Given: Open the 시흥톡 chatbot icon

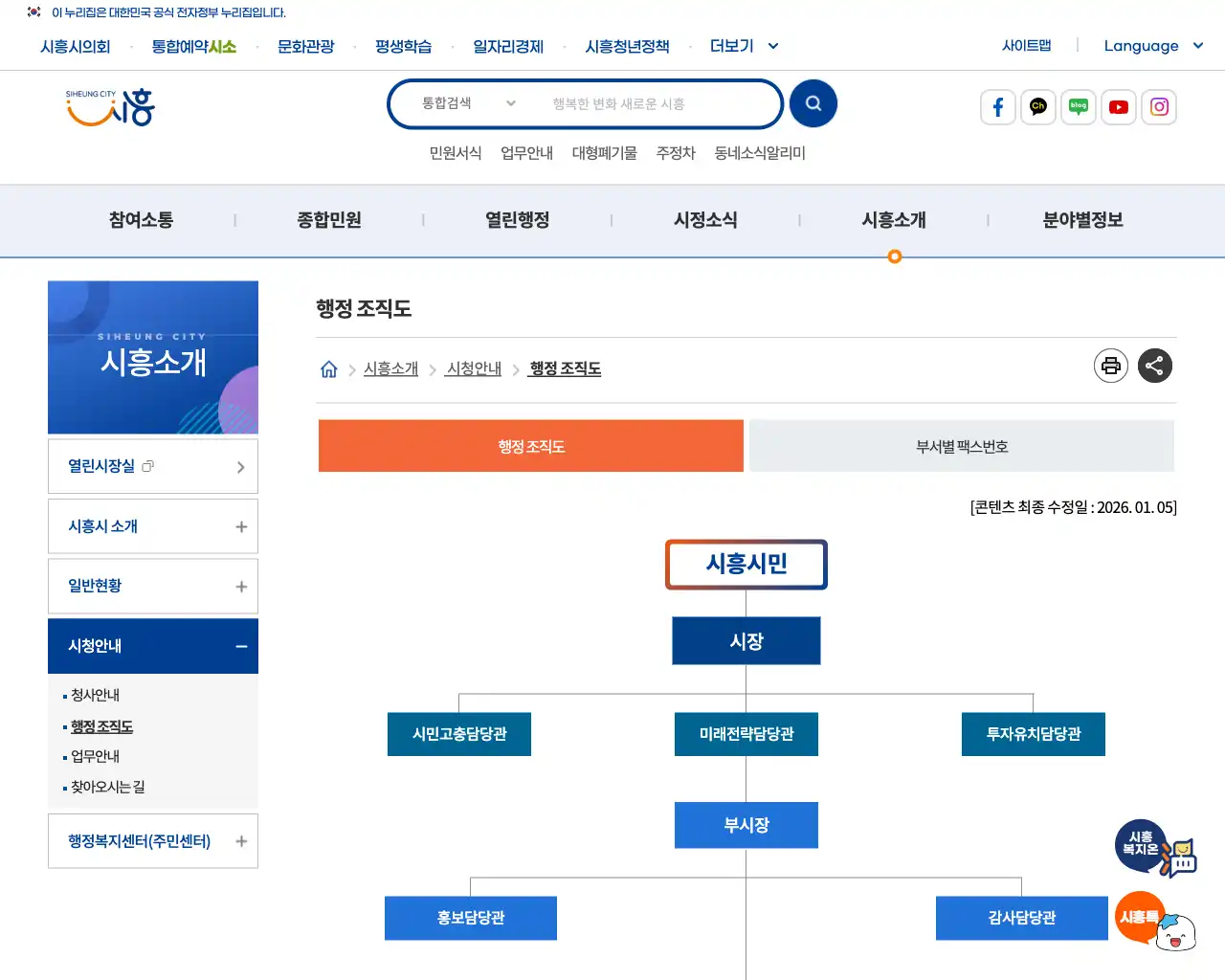Looking at the screenshot, I should [1155, 921].
